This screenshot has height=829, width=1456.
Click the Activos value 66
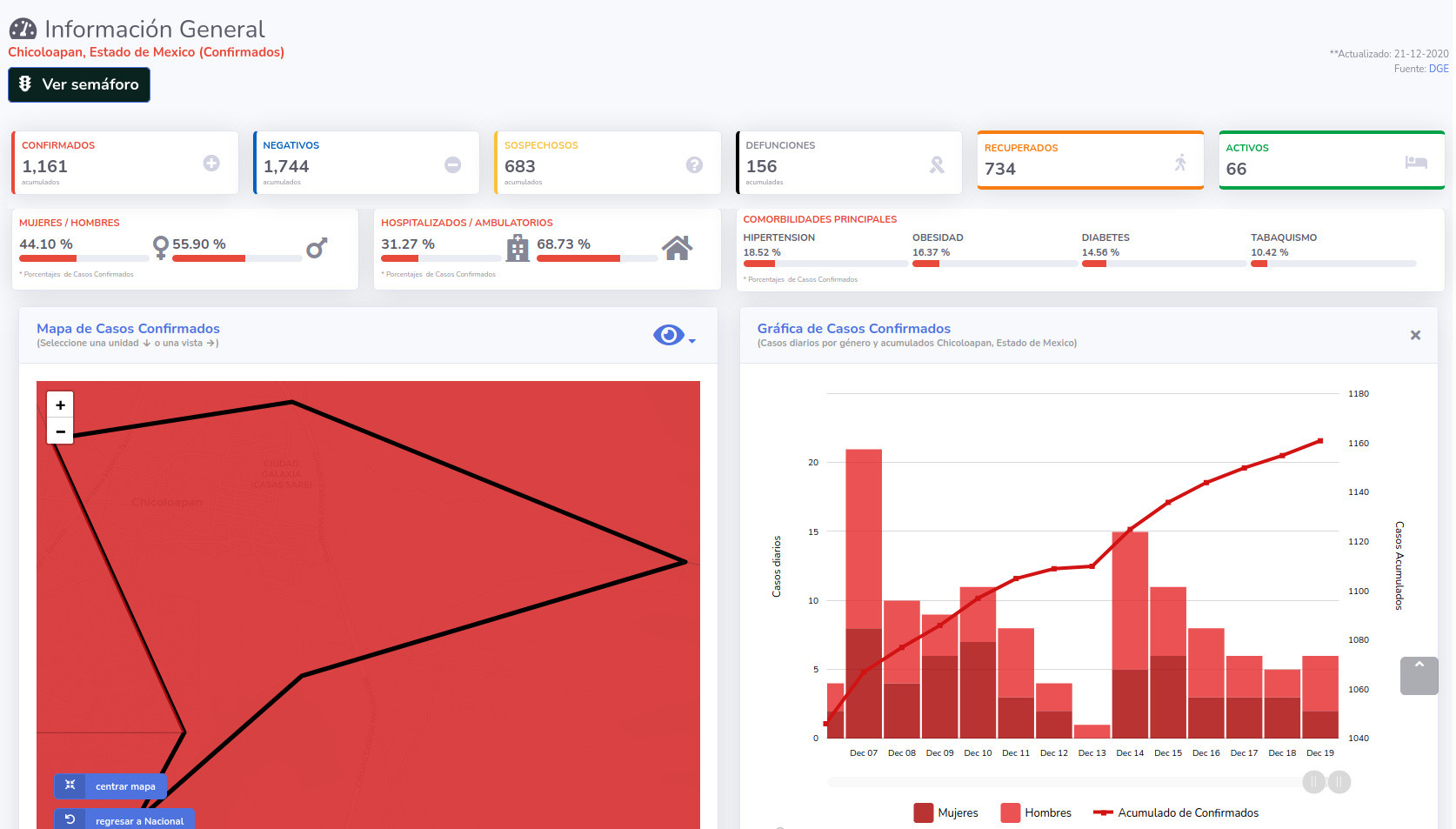(x=1236, y=169)
